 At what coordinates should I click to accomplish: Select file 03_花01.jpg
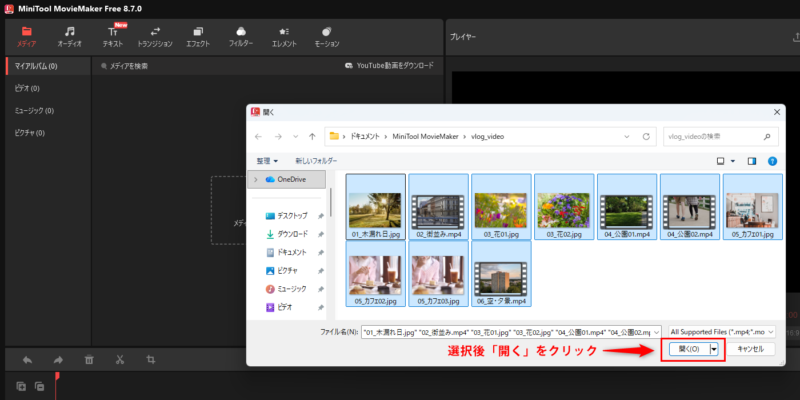click(502, 207)
